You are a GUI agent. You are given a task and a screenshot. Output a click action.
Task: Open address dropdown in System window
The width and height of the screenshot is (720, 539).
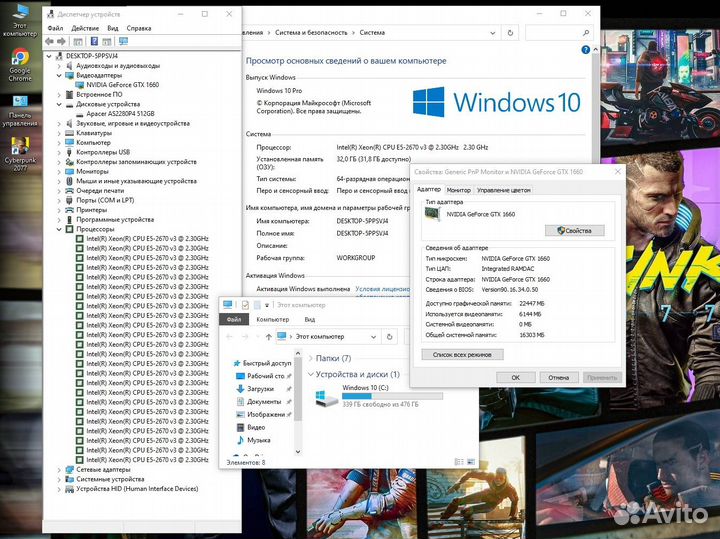[492, 33]
